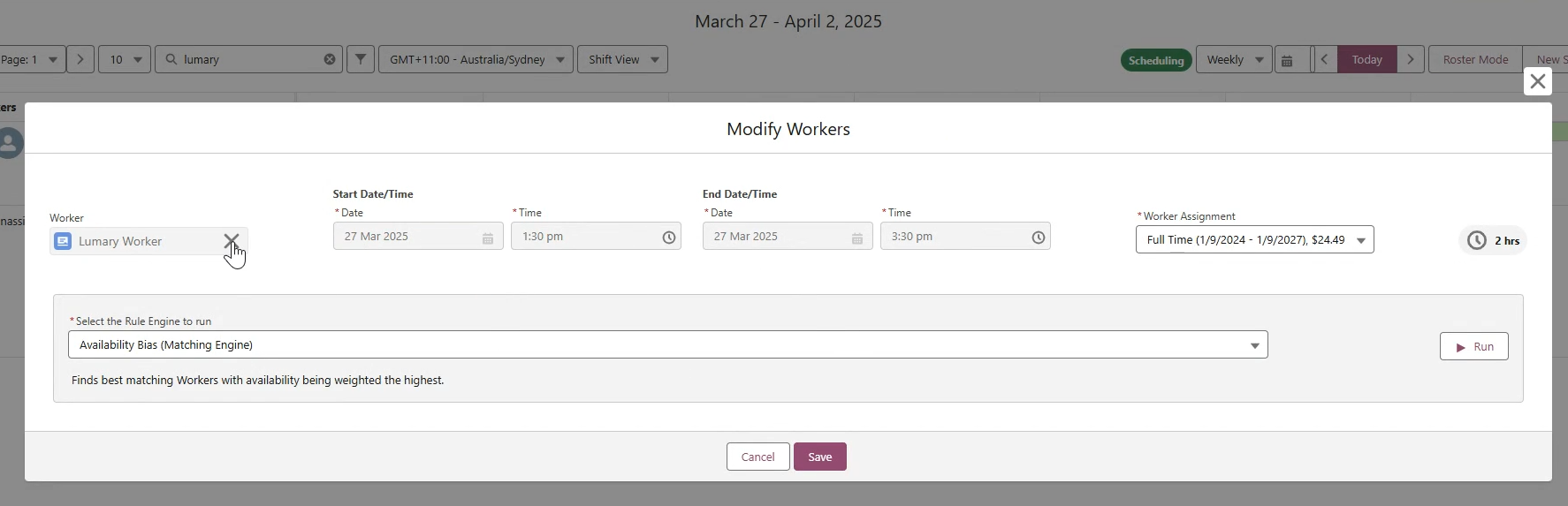Open the Worker Assignment dropdown
Viewport: 1568px width, 506px height.
point(1254,239)
